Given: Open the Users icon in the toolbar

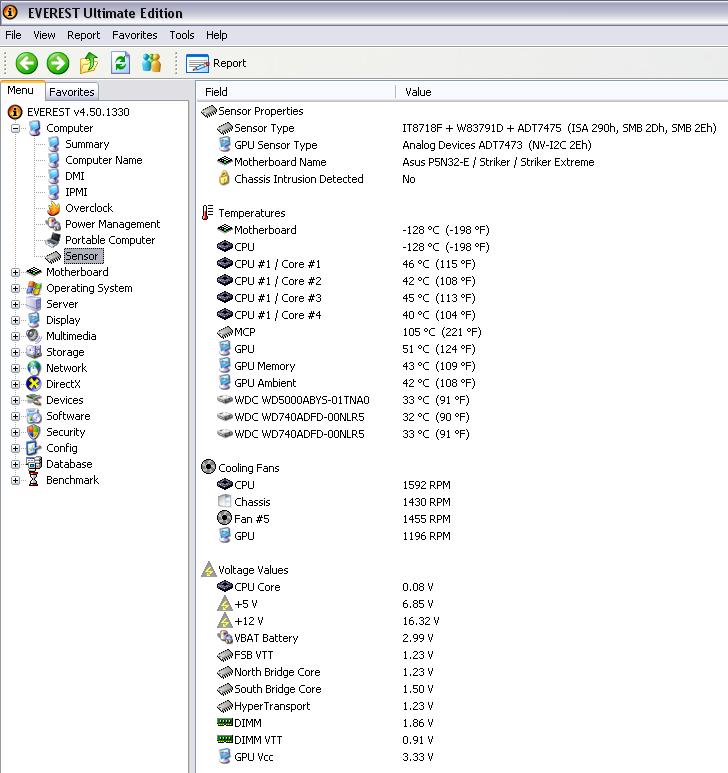Looking at the screenshot, I should coord(151,63).
